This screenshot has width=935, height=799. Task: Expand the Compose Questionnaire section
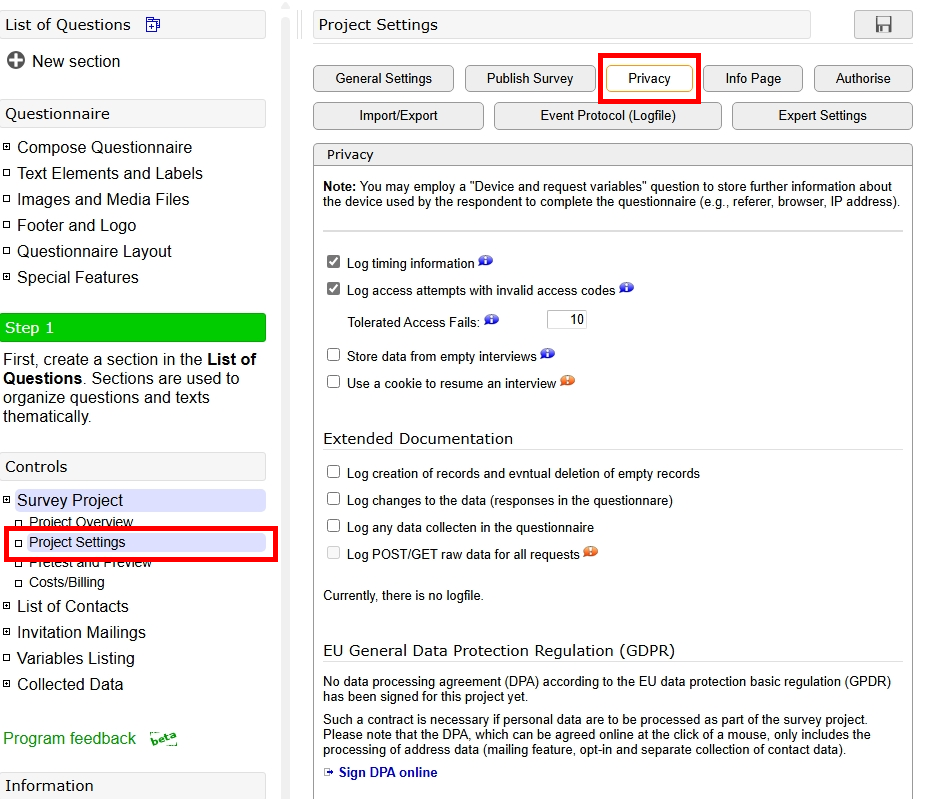[x=8, y=147]
